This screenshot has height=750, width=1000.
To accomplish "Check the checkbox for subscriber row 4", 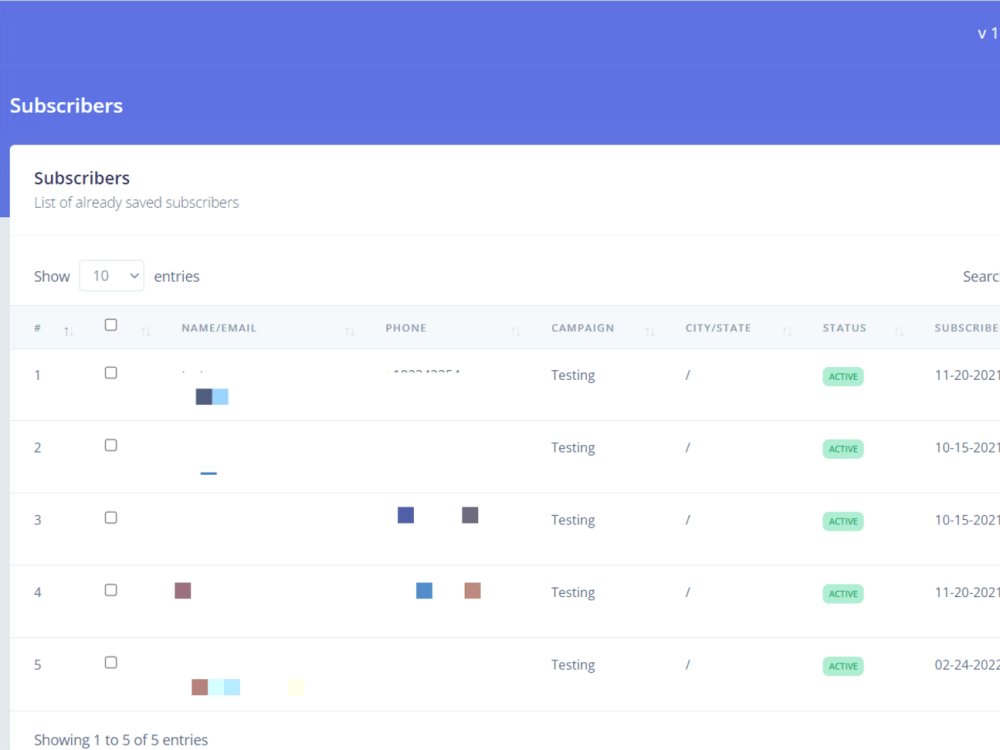I will coord(111,590).
